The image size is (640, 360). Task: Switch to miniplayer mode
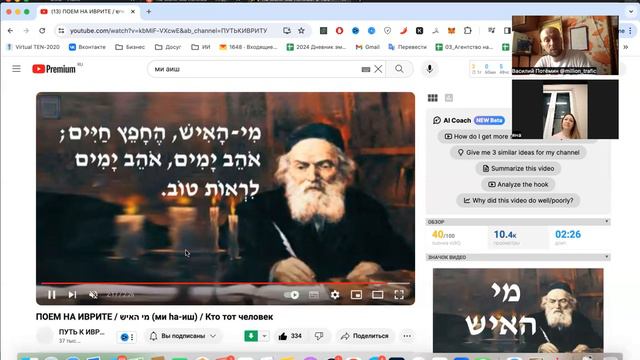pyautogui.click(x=356, y=294)
